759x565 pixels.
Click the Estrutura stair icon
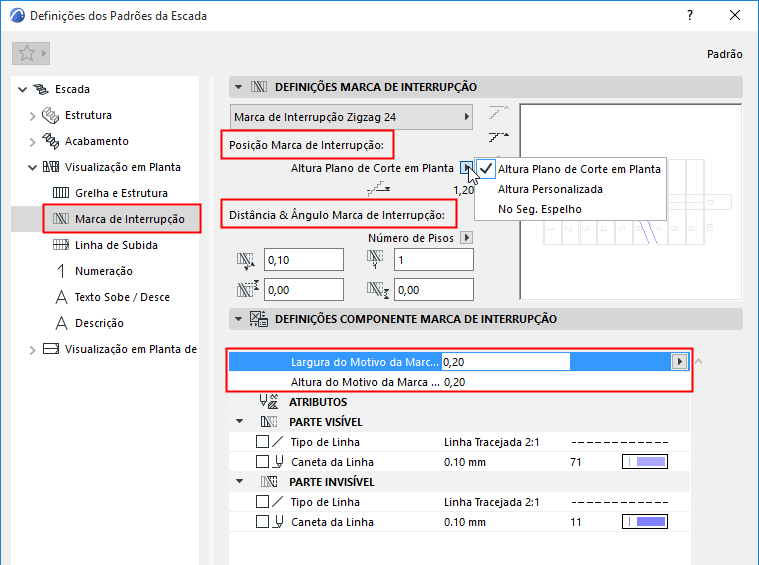(50, 116)
